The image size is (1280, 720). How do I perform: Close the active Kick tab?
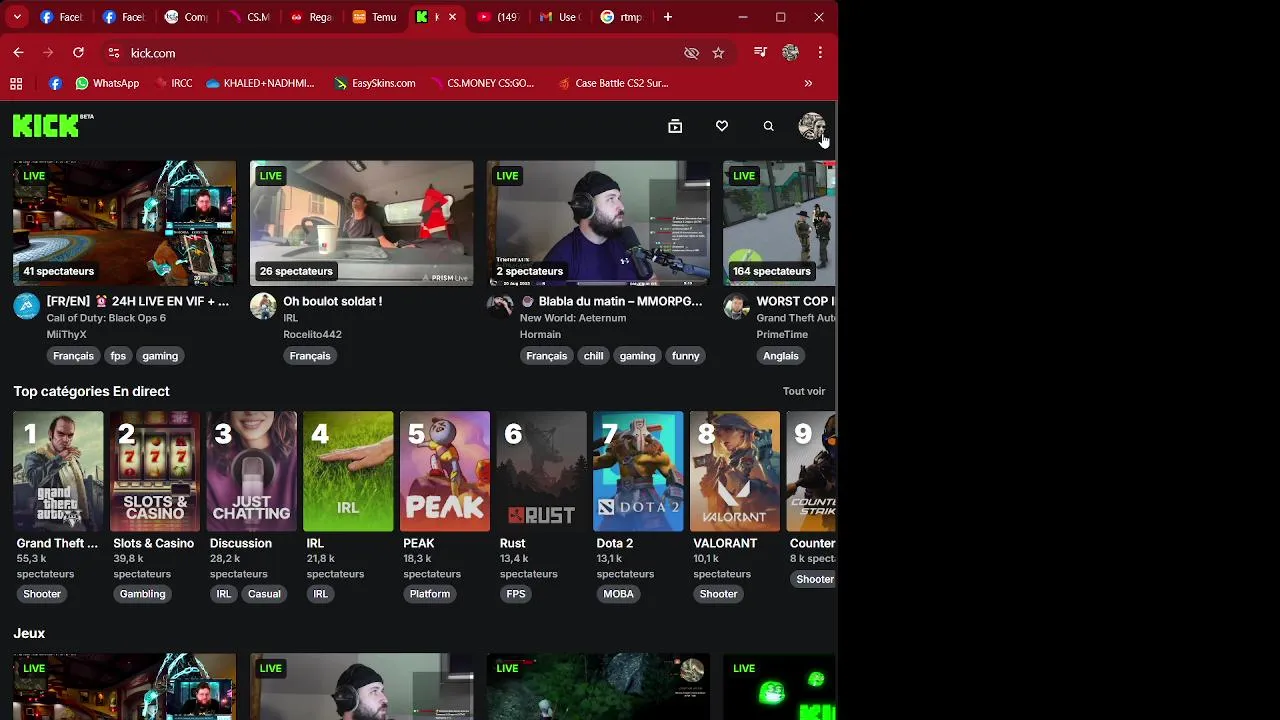coord(452,17)
